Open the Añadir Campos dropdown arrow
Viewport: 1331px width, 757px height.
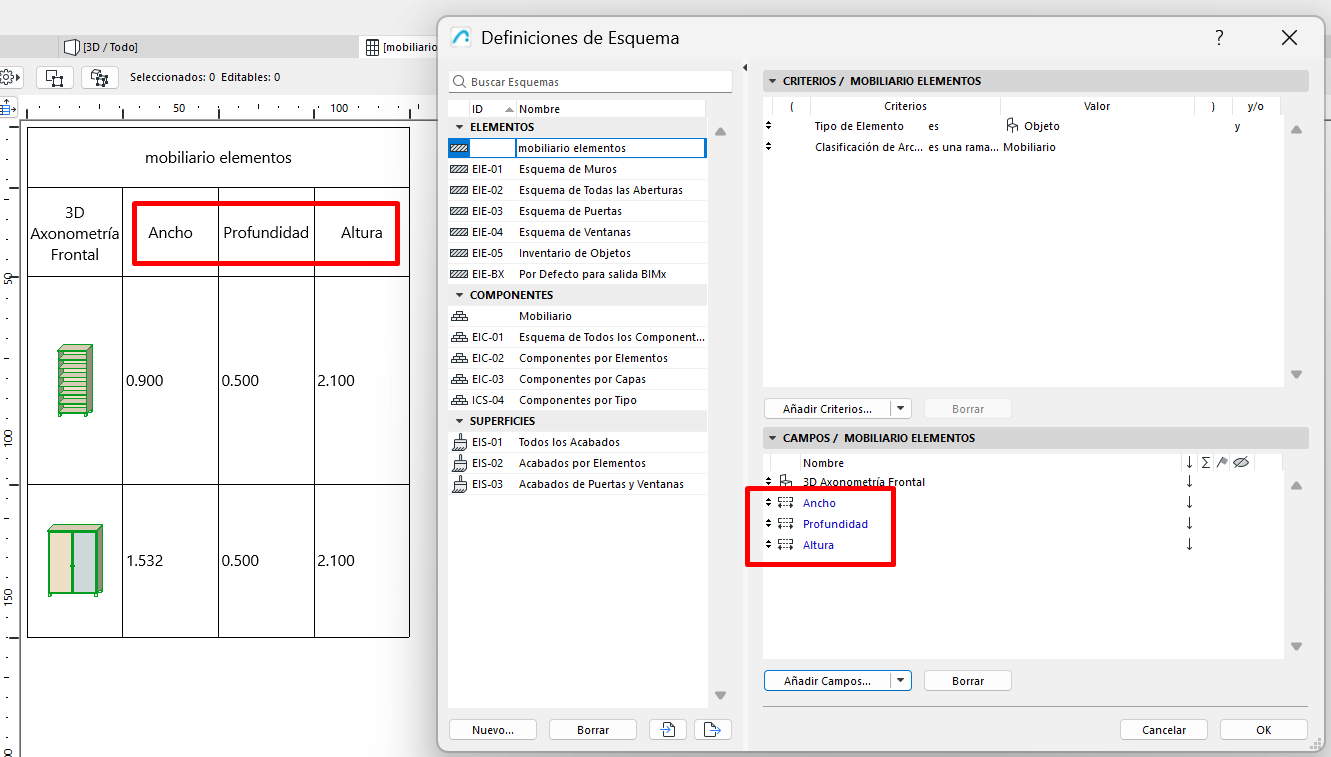[901, 681]
